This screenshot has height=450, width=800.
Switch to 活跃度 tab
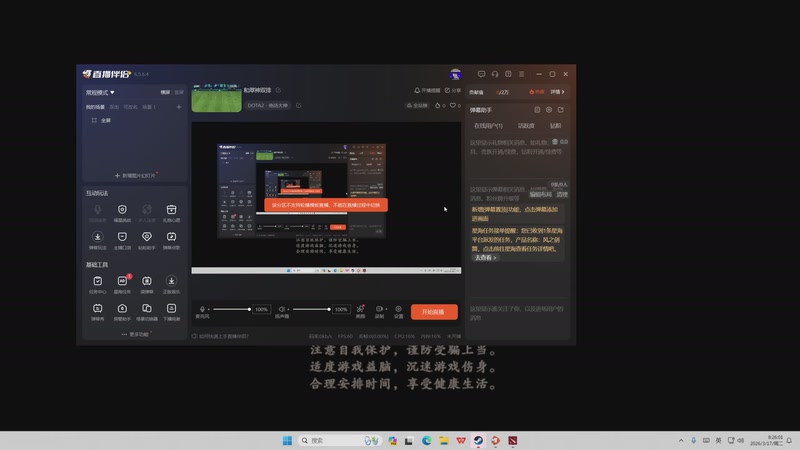tap(526, 126)
